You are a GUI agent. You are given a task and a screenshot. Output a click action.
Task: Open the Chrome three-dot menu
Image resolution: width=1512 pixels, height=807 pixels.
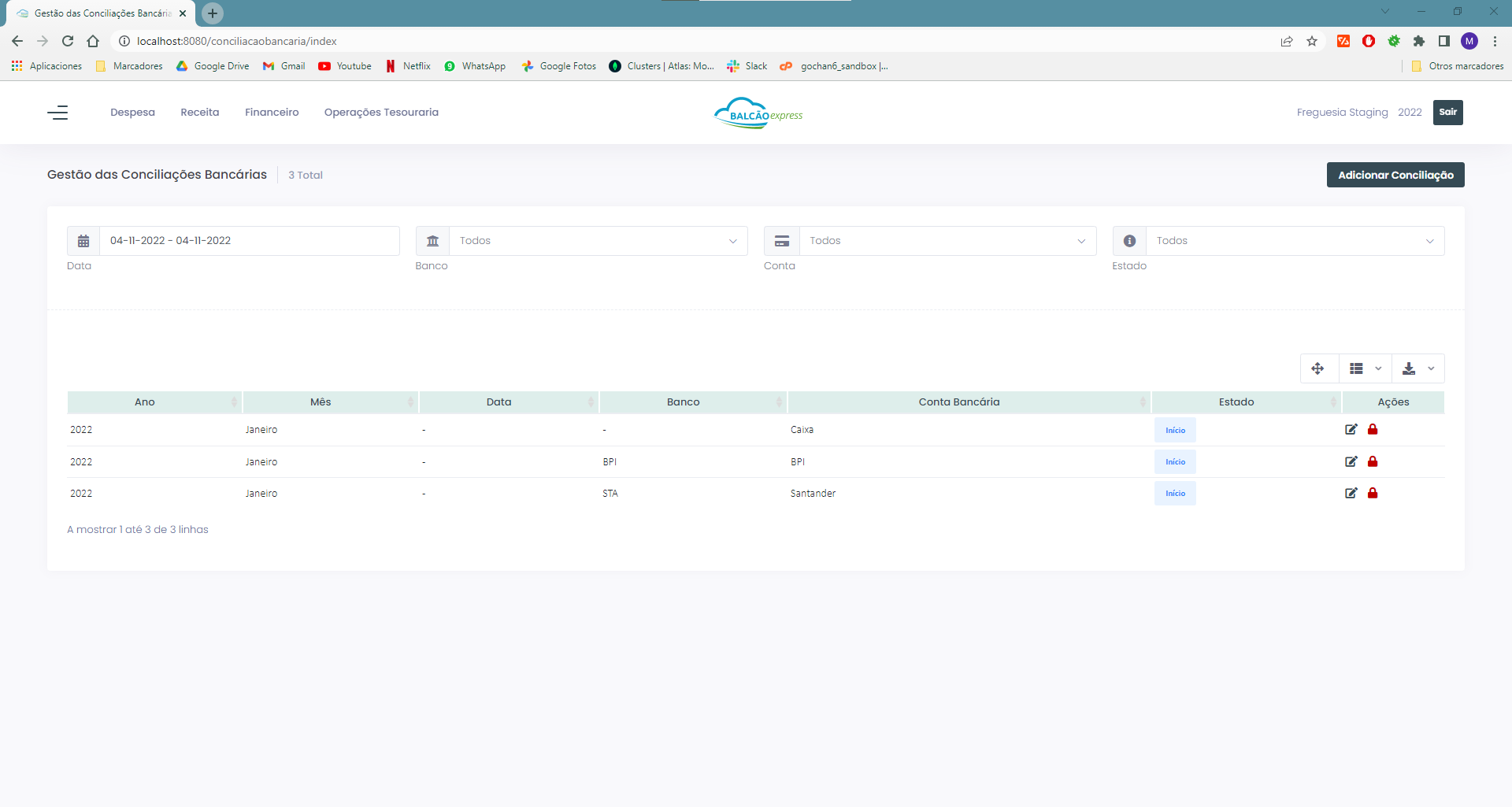click(x=1495, y=41)
